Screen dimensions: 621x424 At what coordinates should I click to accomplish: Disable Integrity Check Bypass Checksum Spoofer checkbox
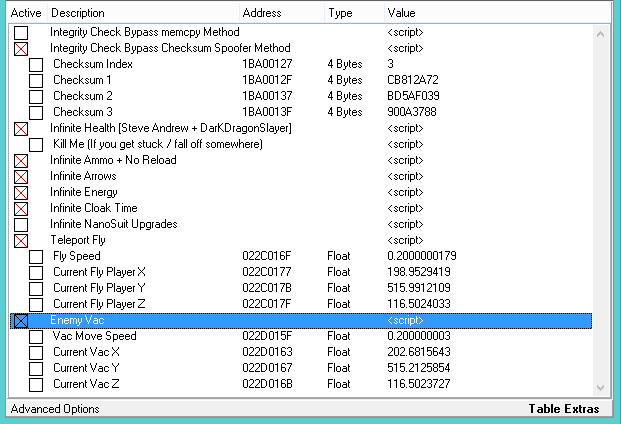click(21, 49)
